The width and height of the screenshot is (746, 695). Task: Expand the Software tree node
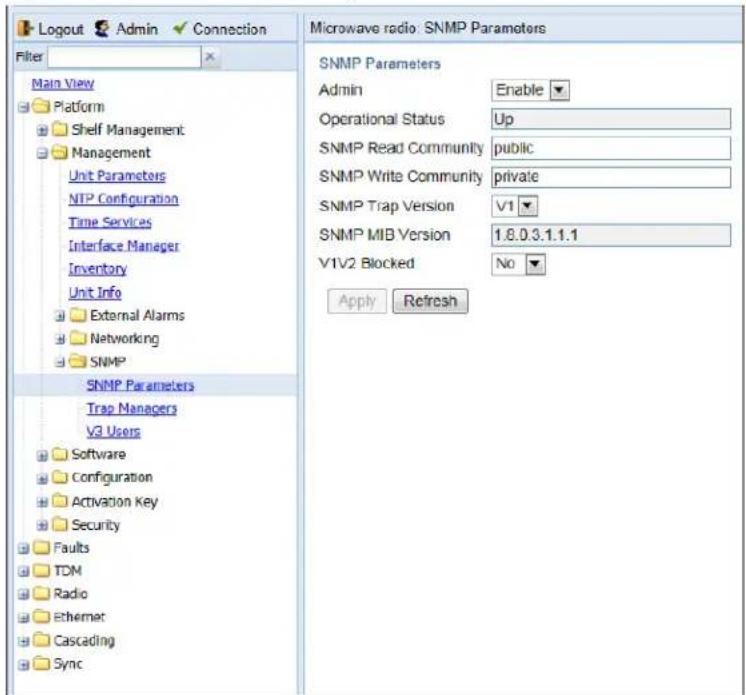tap(42, 455)
